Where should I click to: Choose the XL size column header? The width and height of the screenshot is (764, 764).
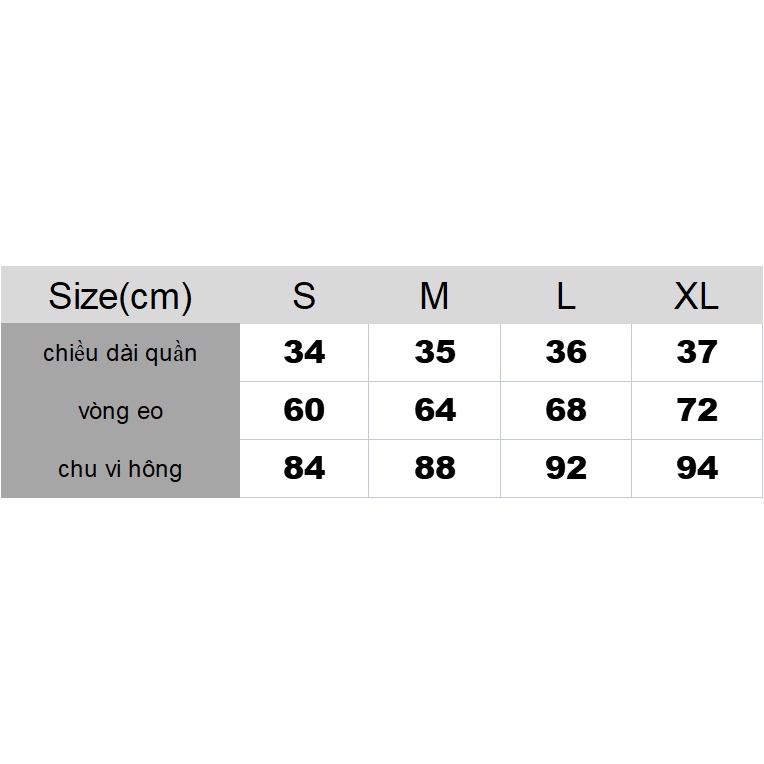696,296
